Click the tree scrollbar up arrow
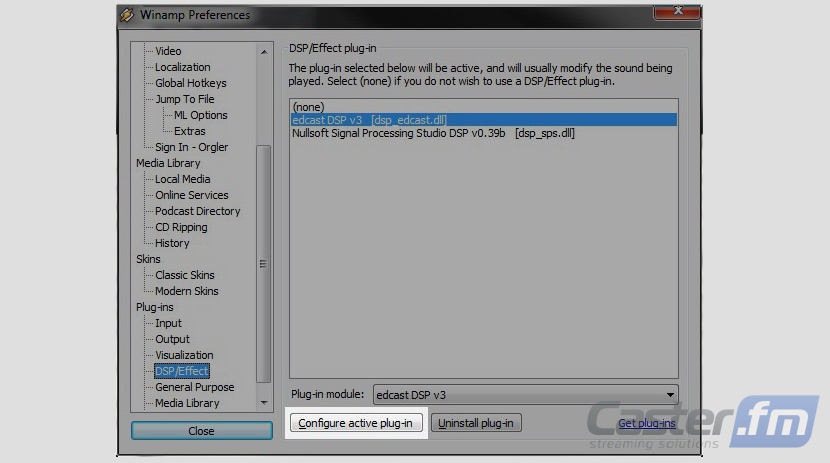 (x=264, y=52)
